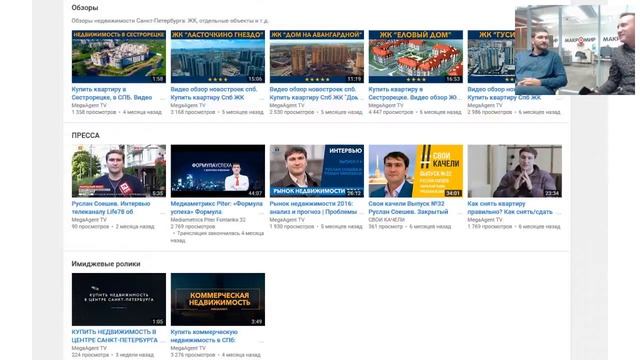Play the Life78 street interview thumbnail
Viewport: 640px width, 360px height.
(x=119, y=171)
